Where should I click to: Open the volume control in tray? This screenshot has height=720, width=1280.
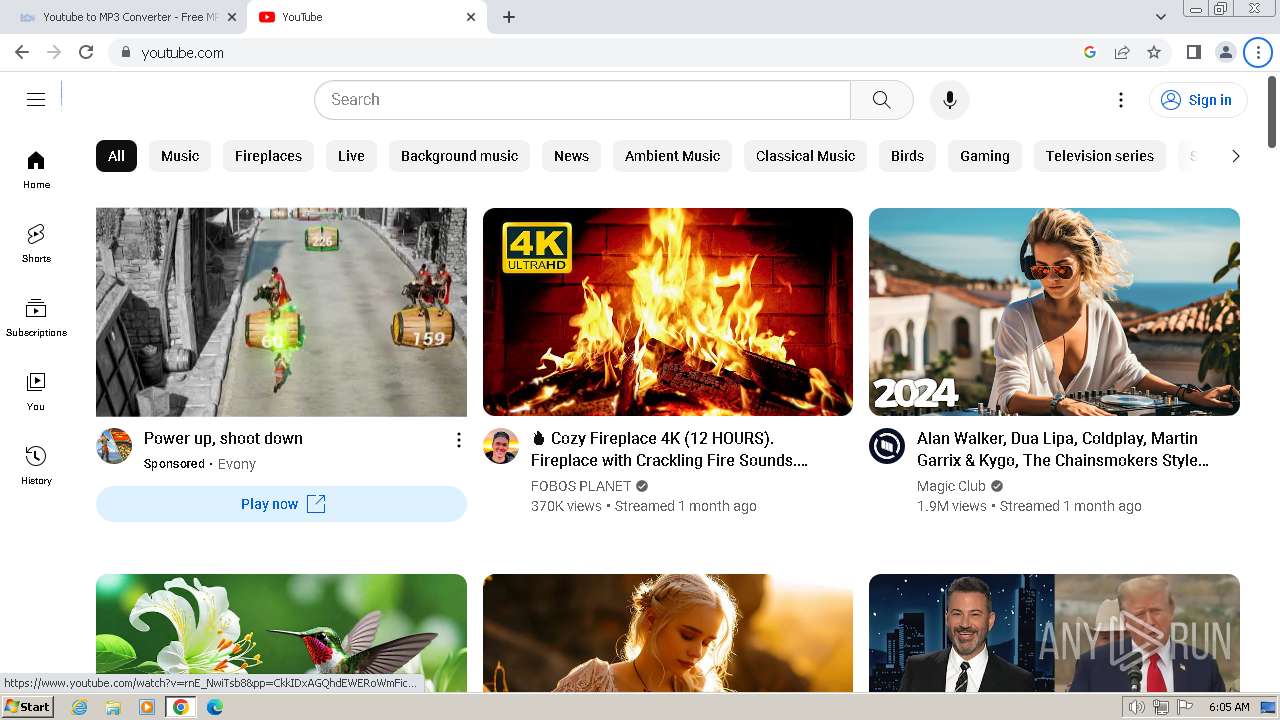[1137, 707]
